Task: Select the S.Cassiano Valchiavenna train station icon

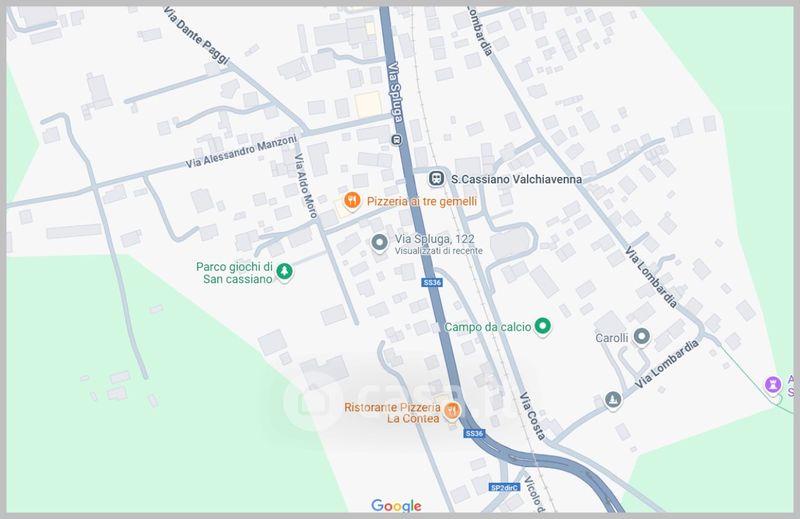Action: point(436,178)
